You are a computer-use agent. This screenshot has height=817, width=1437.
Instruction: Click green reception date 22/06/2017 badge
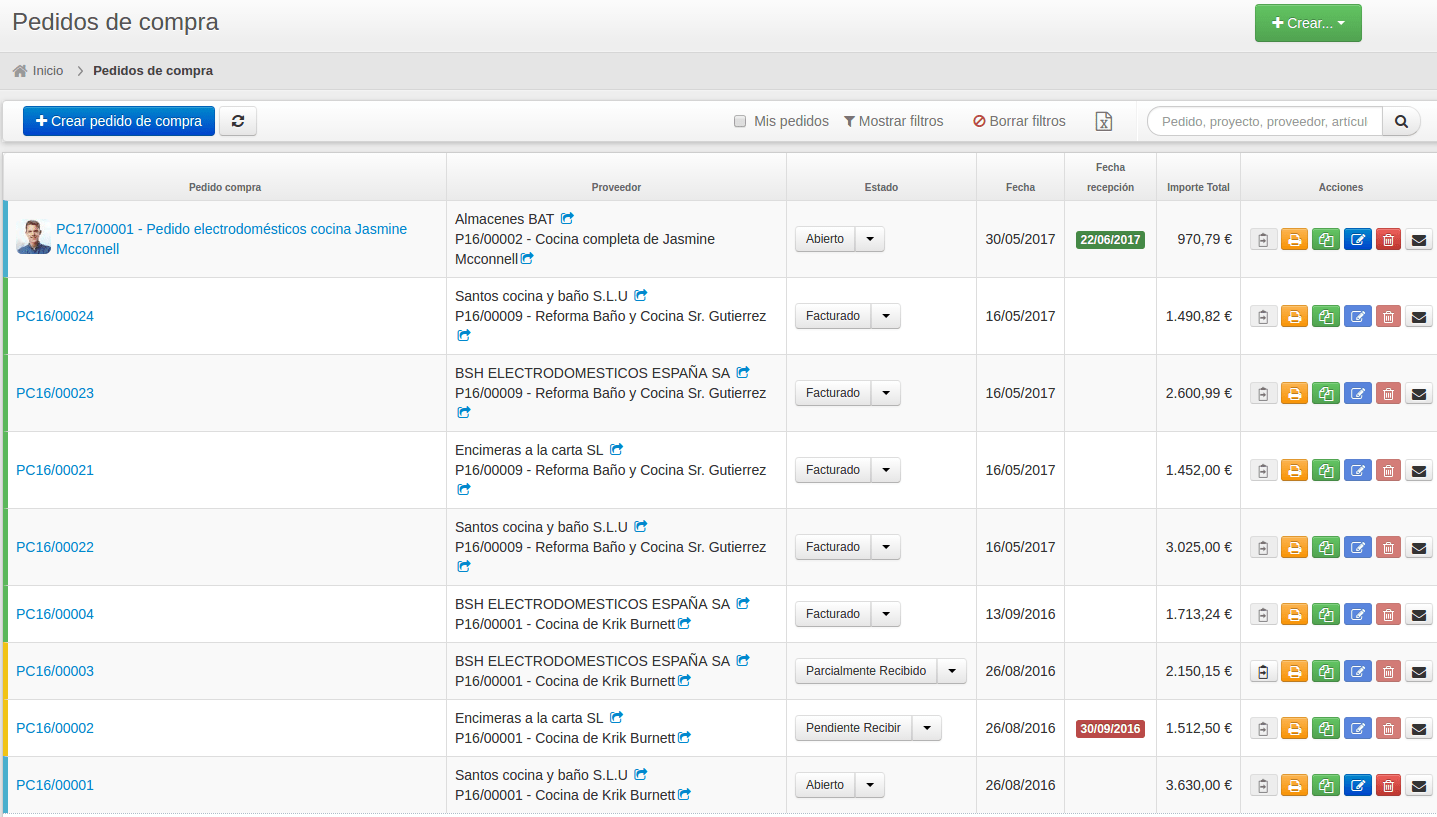[1110, 240]
